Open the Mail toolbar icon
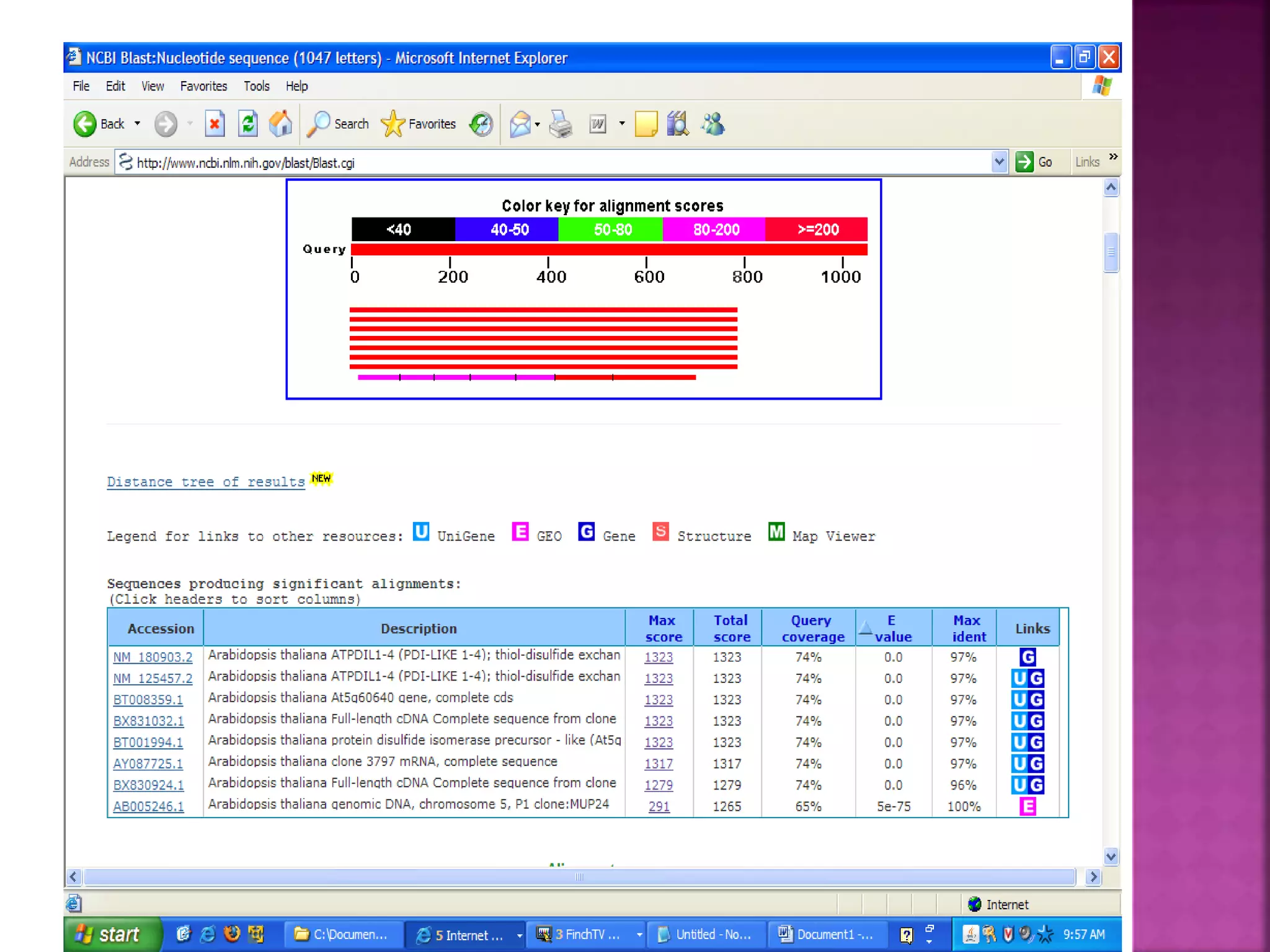Image resolution: width=1270 pixels, height=952 pixels. pos(520,124)
